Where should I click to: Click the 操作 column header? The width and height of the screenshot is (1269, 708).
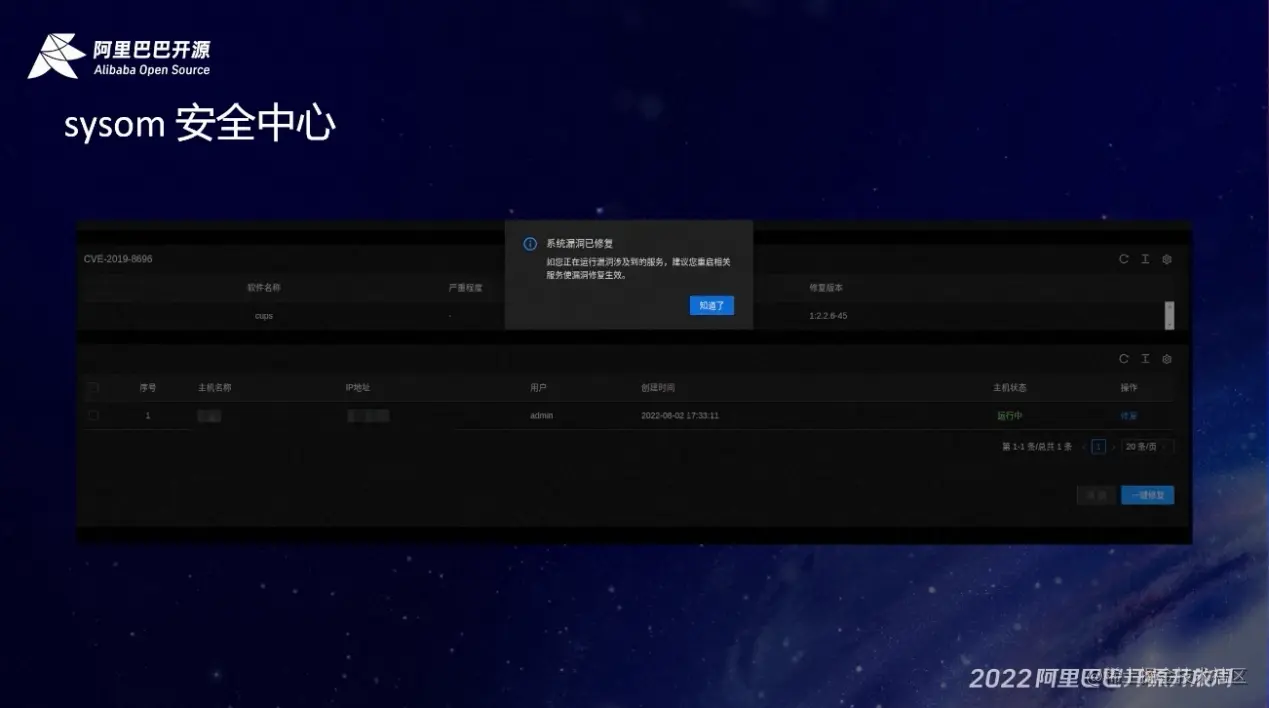pyautogui.click(x=1129, y=388)
